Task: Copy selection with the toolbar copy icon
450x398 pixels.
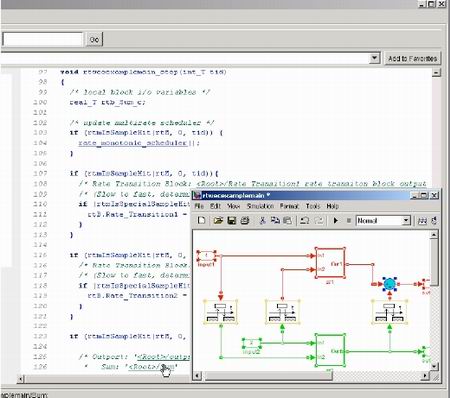Action: pyautogui.click(x=275, y=220)
